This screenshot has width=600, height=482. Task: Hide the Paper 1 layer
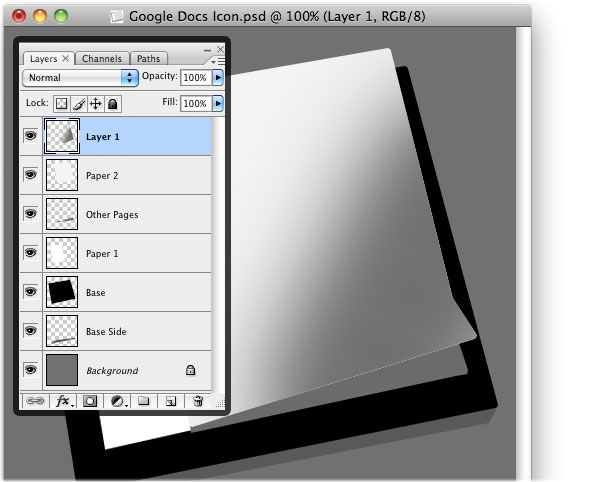(x=31, y=253)
